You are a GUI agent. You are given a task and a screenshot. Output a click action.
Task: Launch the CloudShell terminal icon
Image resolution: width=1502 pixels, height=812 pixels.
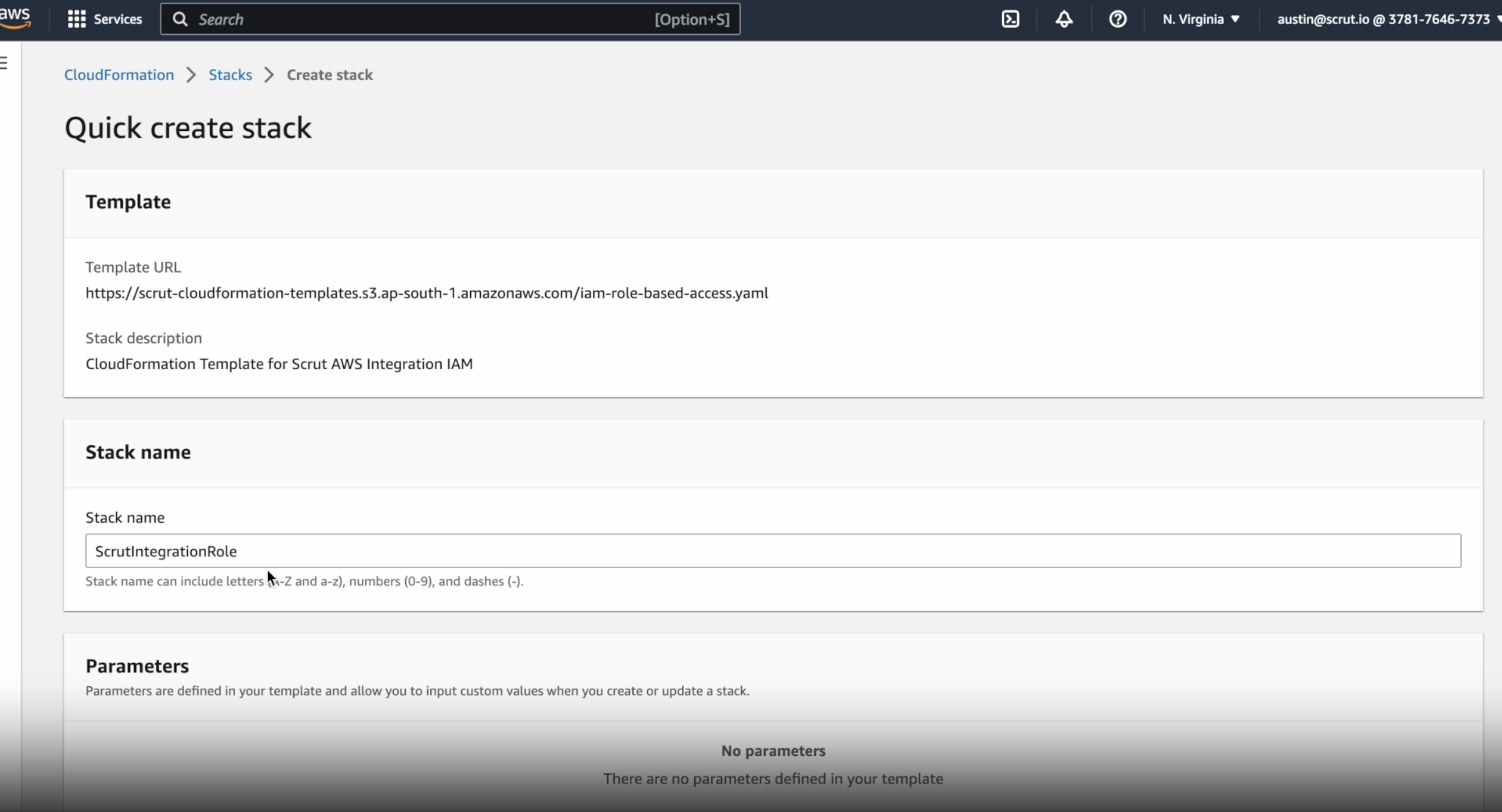pyautogui.click(x=1010, y=19)
